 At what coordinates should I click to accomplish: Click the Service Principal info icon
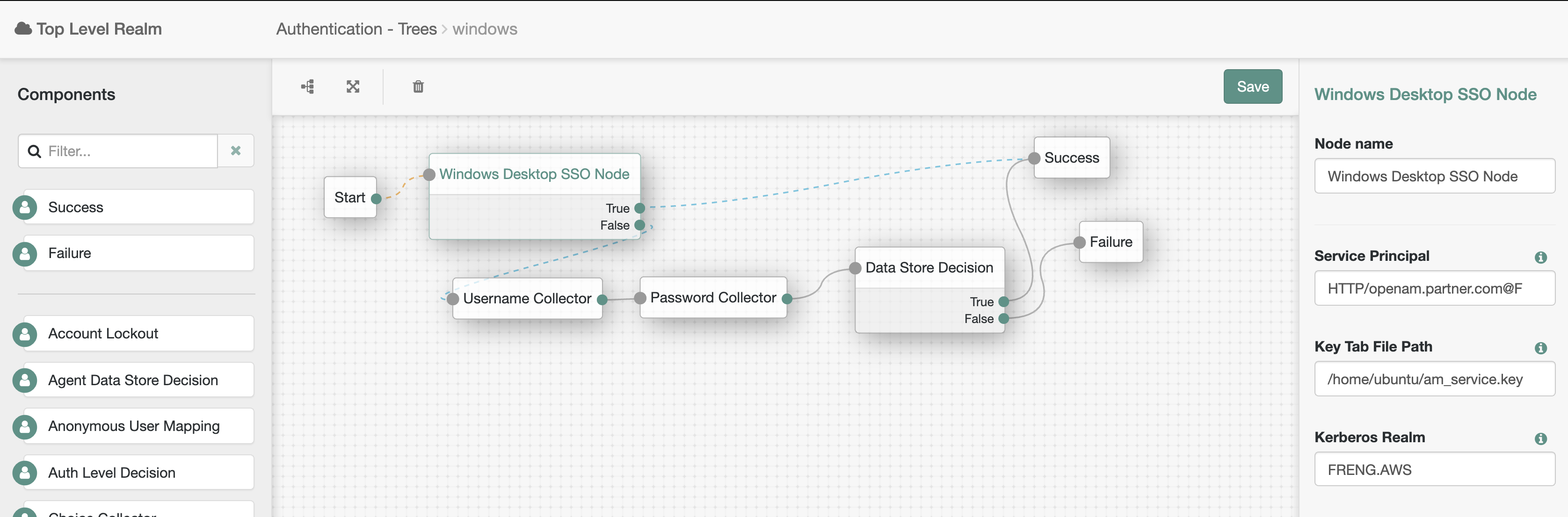[1540, 257]
